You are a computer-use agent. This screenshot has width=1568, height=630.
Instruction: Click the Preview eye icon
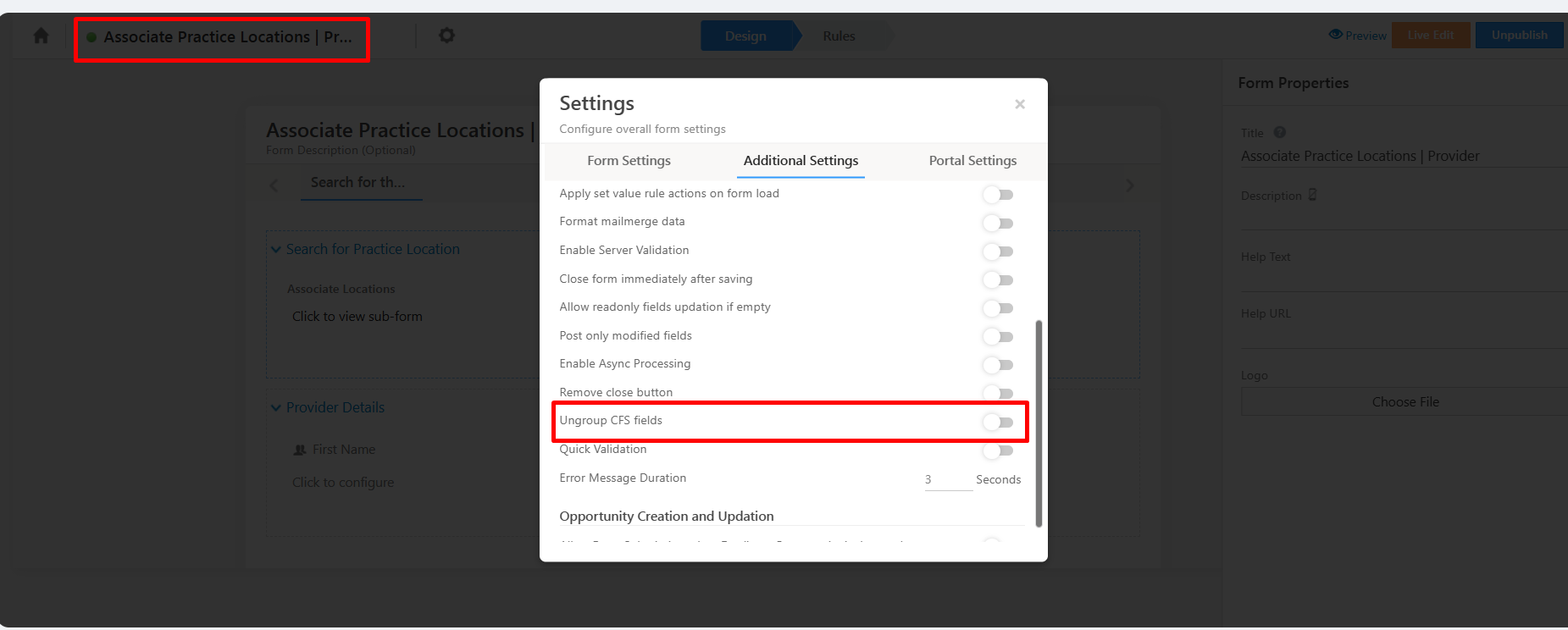coord(1336,35)
